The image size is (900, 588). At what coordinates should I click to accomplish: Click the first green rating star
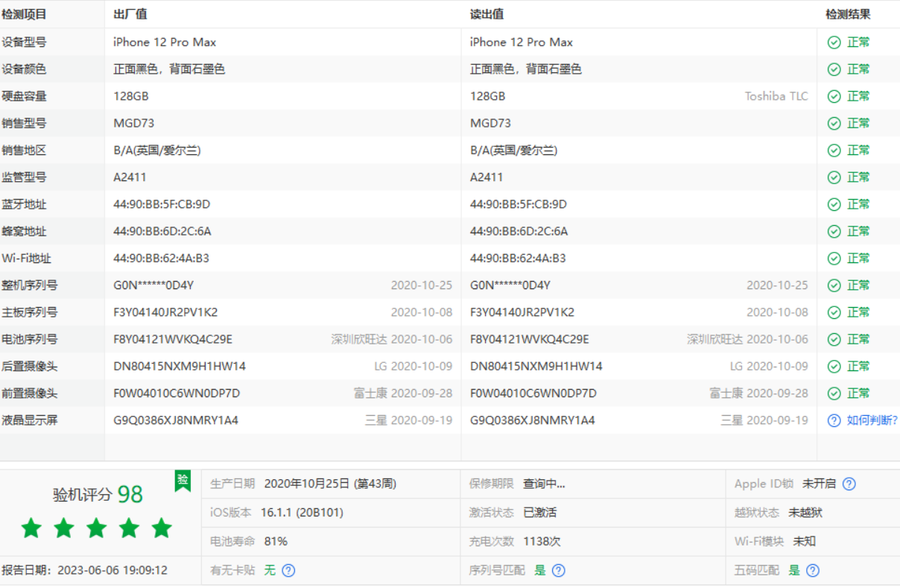pyautogui.click(x=32, y=528)
